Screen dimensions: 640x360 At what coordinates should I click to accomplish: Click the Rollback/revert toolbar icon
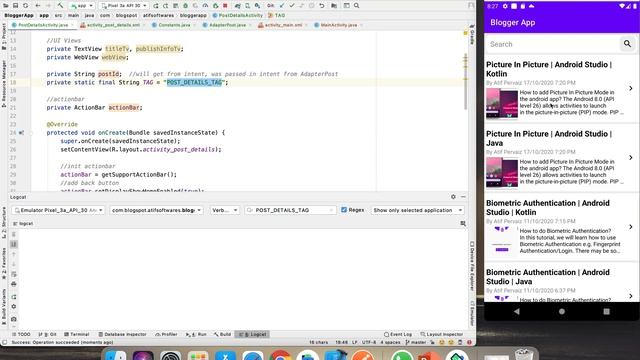click(322, 6)
